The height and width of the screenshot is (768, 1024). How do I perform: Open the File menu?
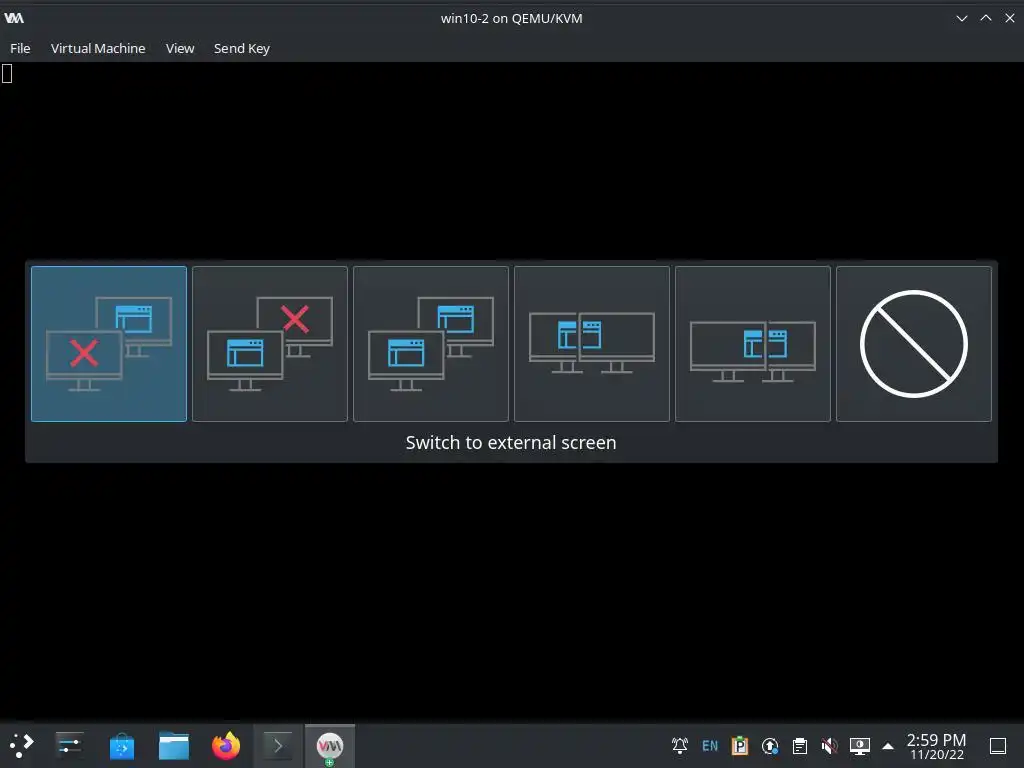(x=20, y=48)
